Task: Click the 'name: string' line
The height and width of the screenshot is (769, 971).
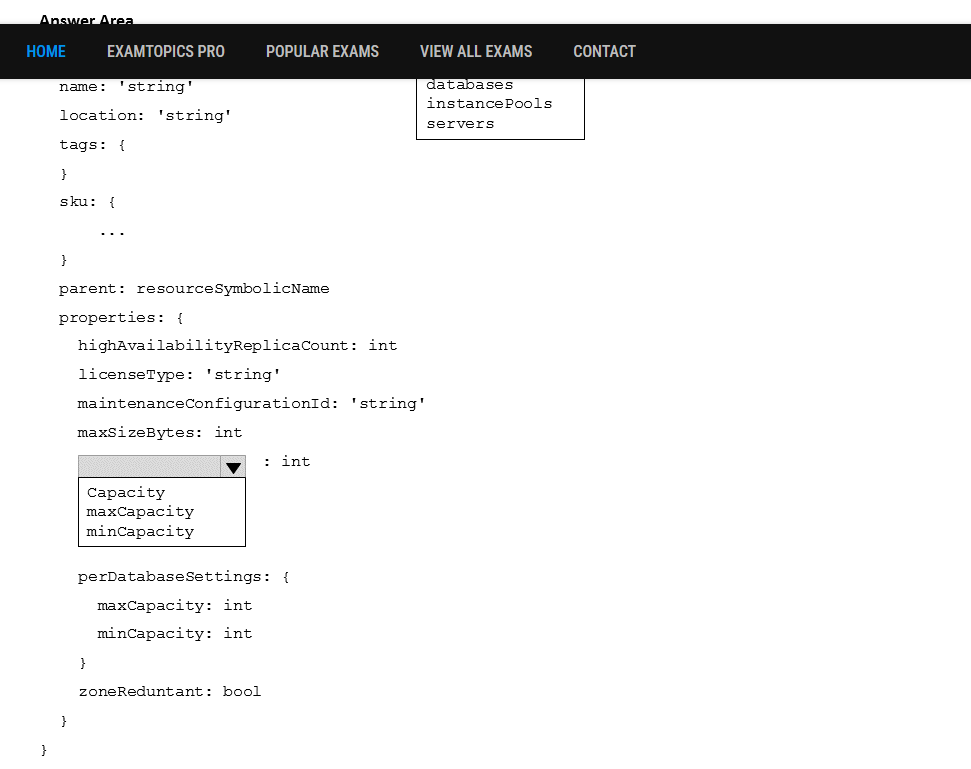Action: (126, 87)
